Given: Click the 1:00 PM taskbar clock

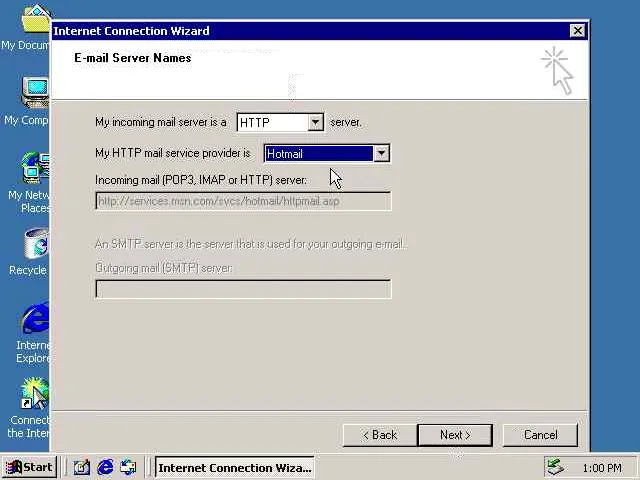Looking at the screenshot, I should 602,468.
